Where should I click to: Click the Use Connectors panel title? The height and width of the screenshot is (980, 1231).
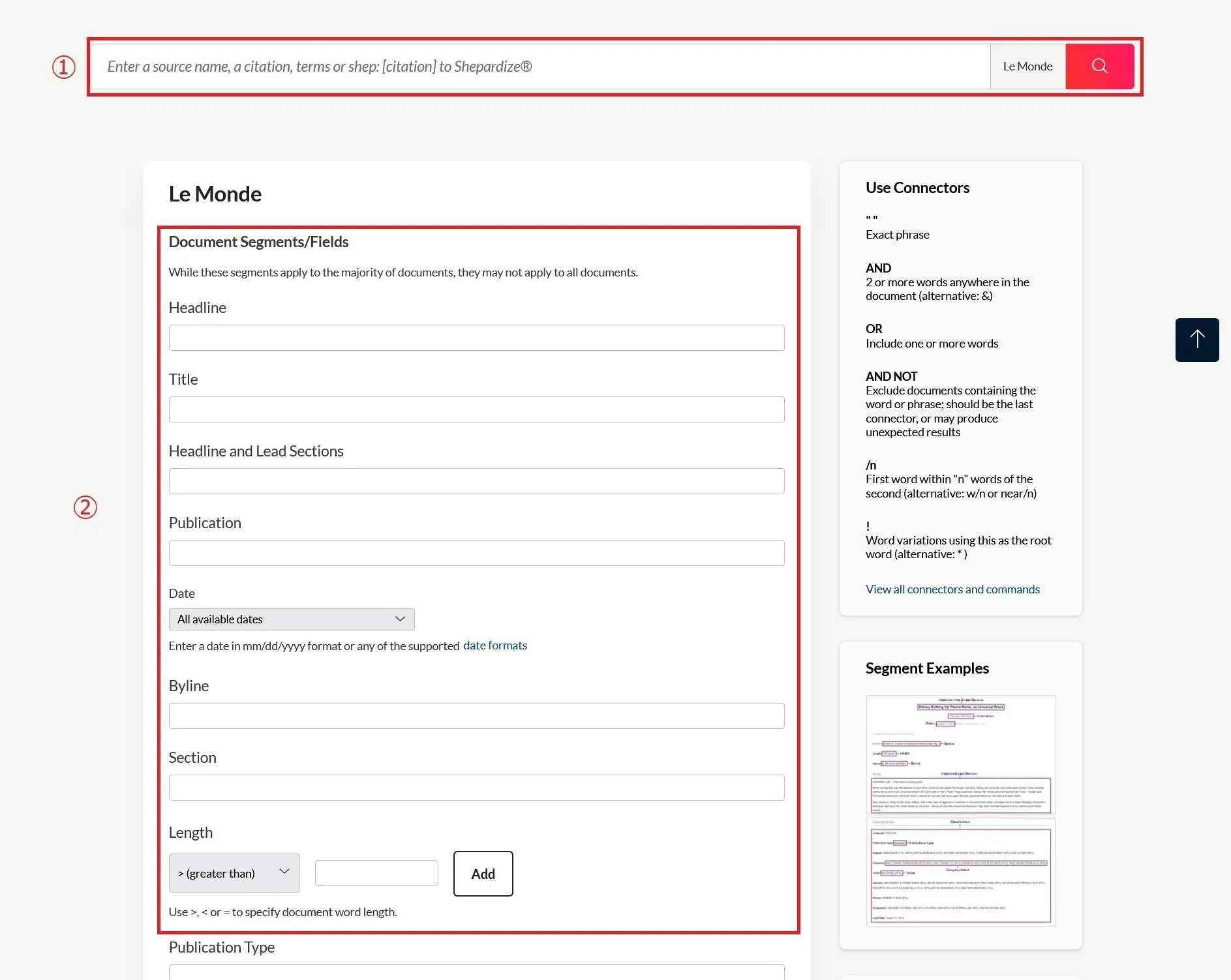tap(917, 188)
